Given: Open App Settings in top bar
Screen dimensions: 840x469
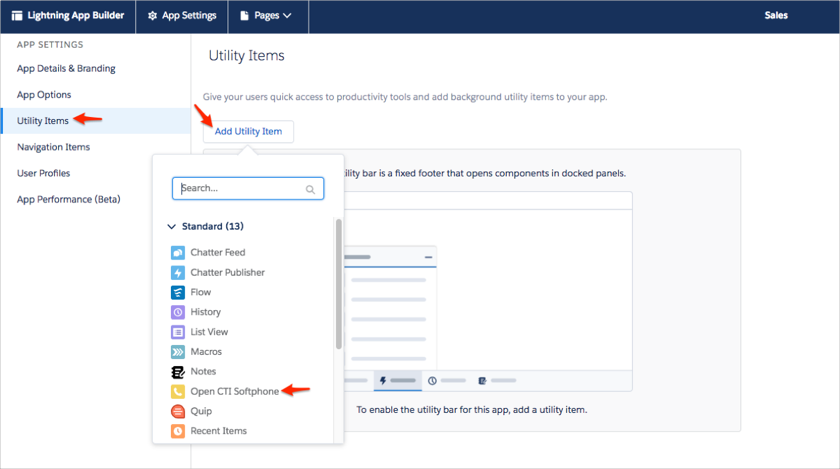Looking at the screenshot, I should [x=182, y=16].
